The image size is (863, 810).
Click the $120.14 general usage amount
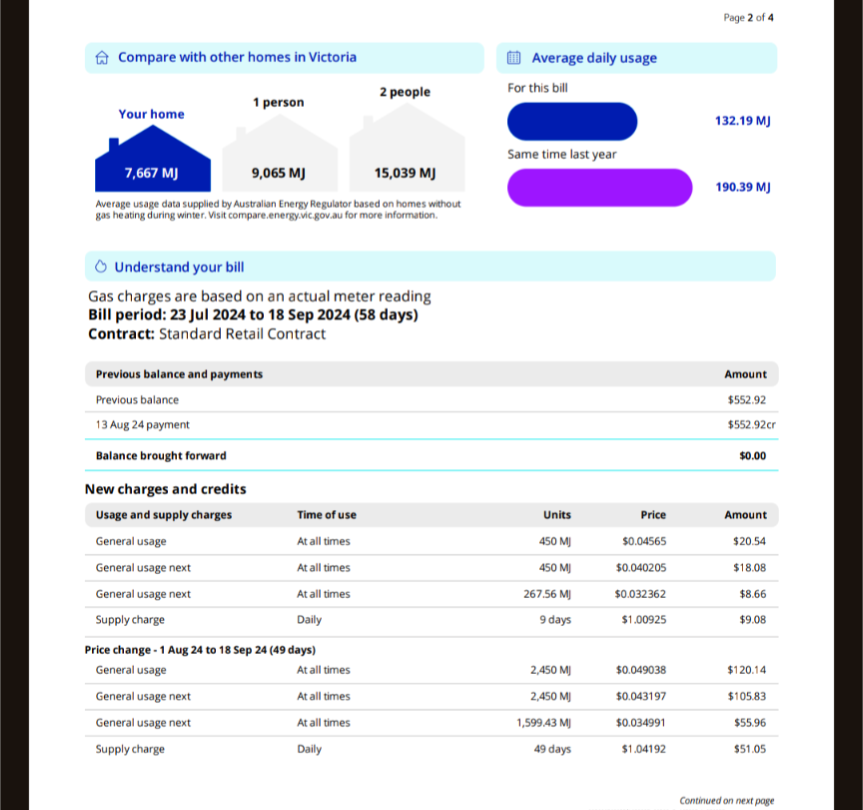(x=749, y=670)
